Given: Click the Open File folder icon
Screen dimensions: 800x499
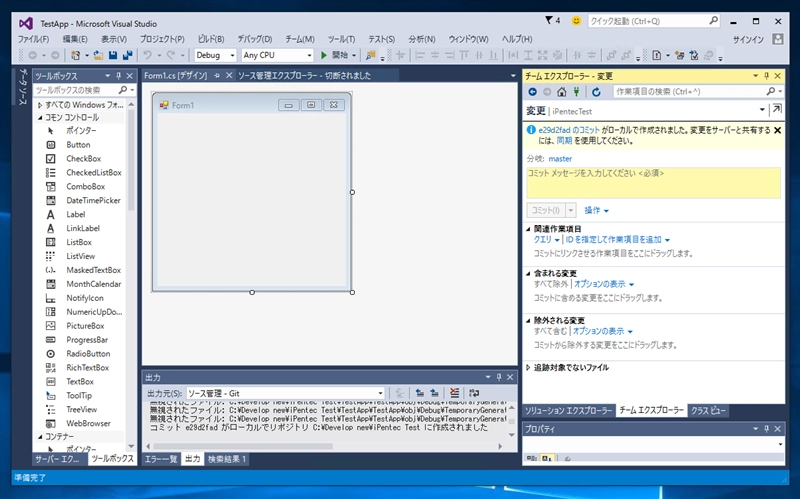Looking at the screenshot, I should (98, 55).
